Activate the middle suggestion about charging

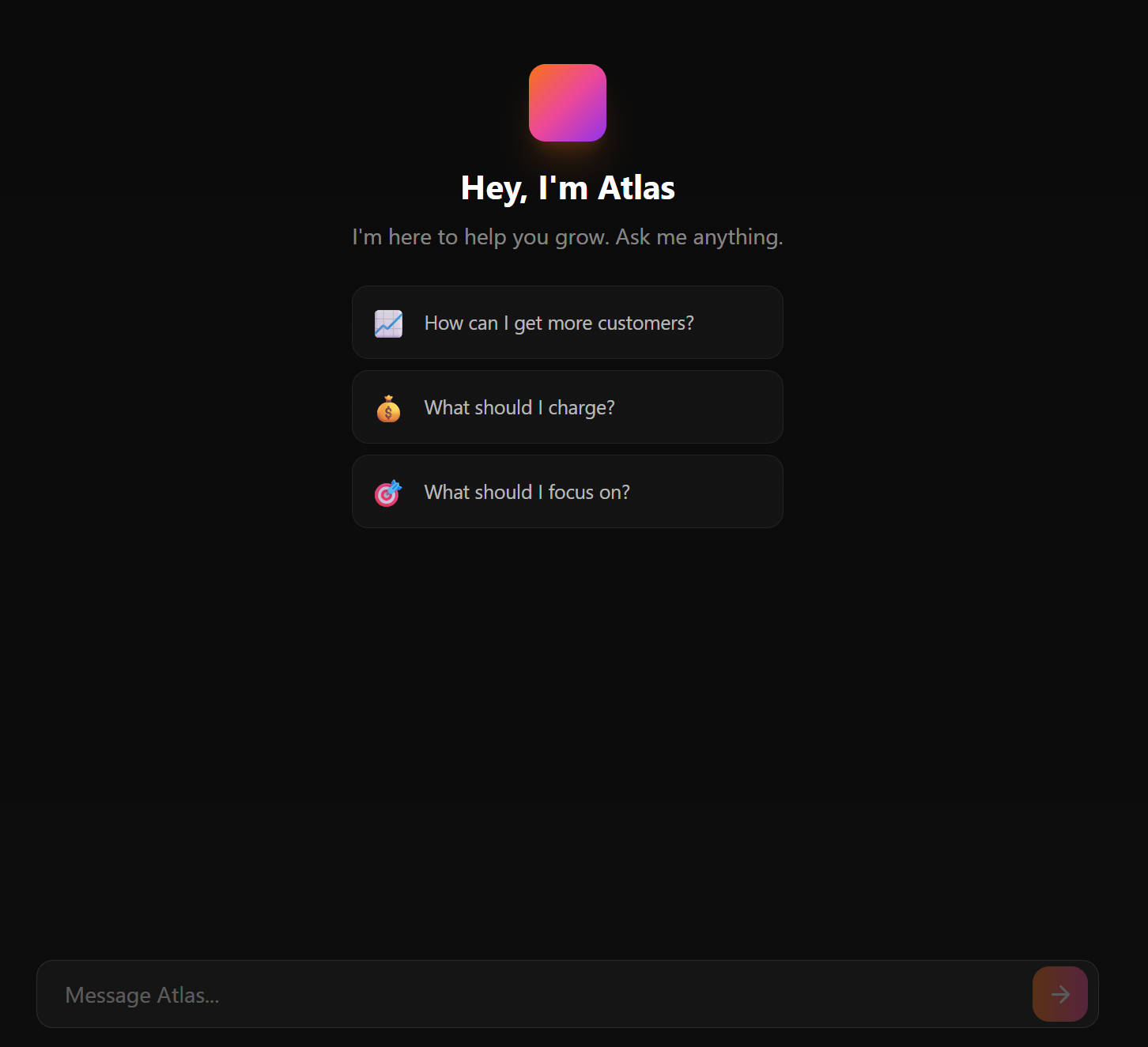click(x=567, y=406)
